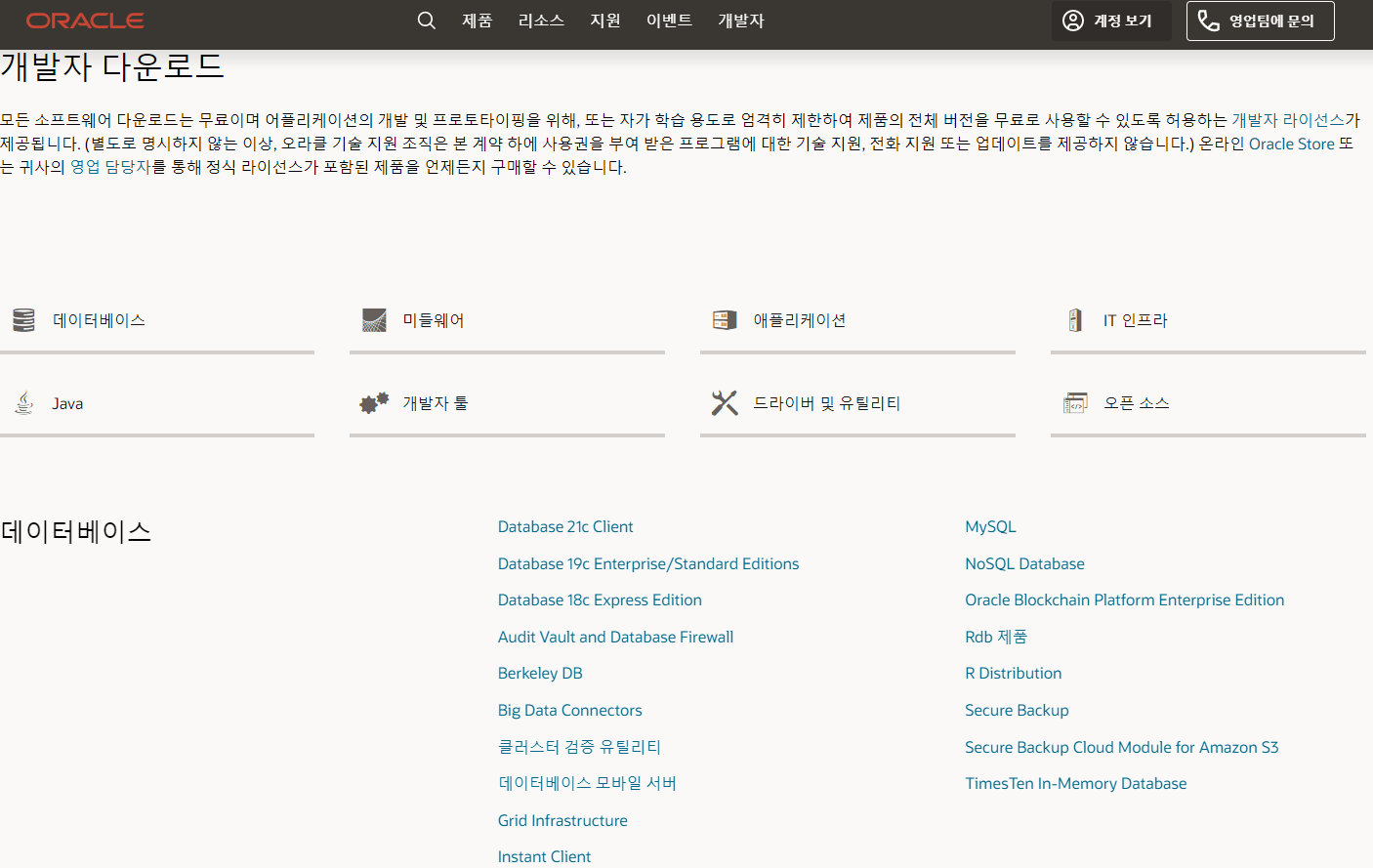
Task: Open the 개발자 라이선스 link
Action: (1288, 120)
